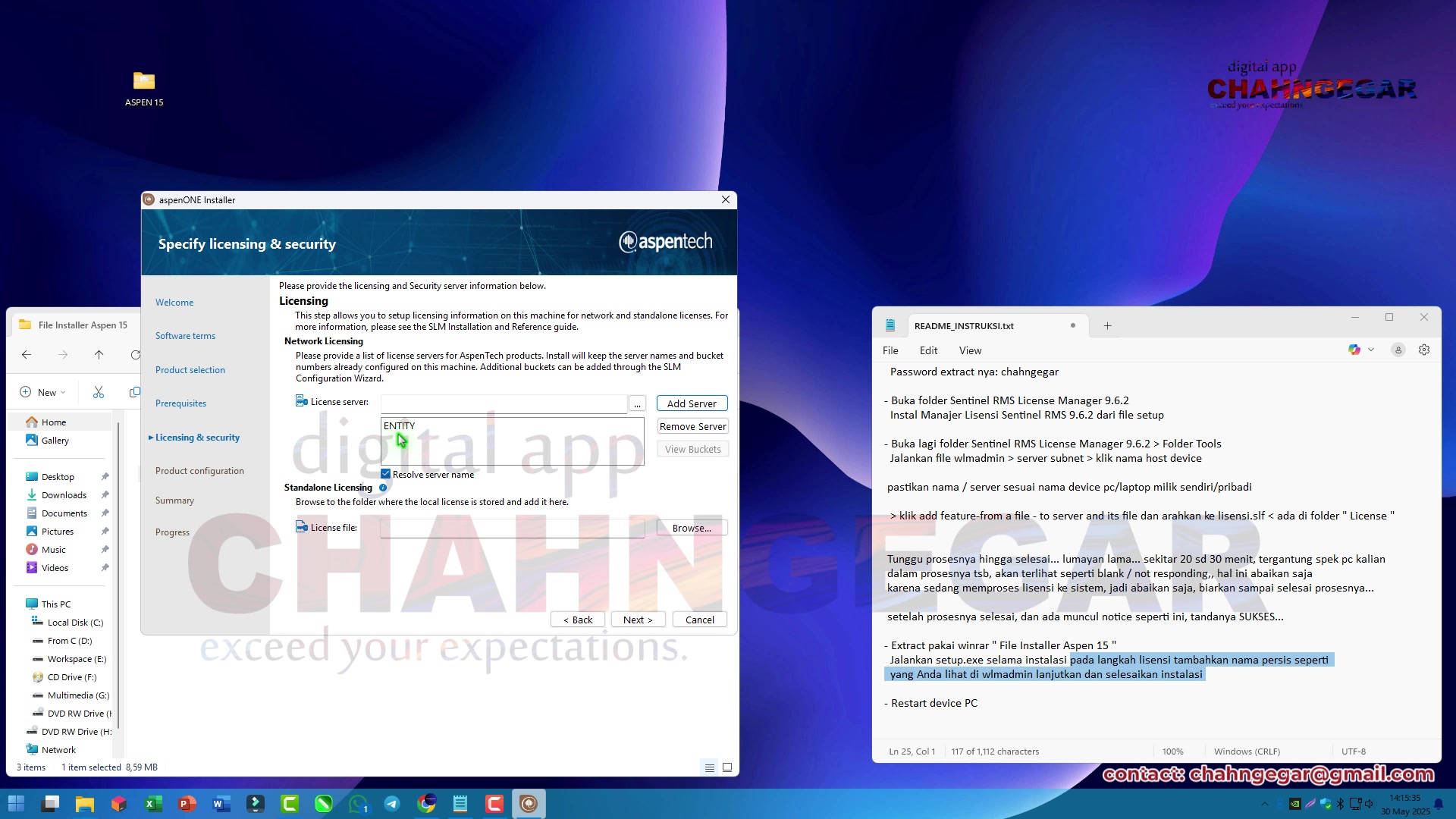This screenshot has width=1456, height=819.
Task: Select Local Disk (C:) in File Explorer
Action: [x=75, y=622]
